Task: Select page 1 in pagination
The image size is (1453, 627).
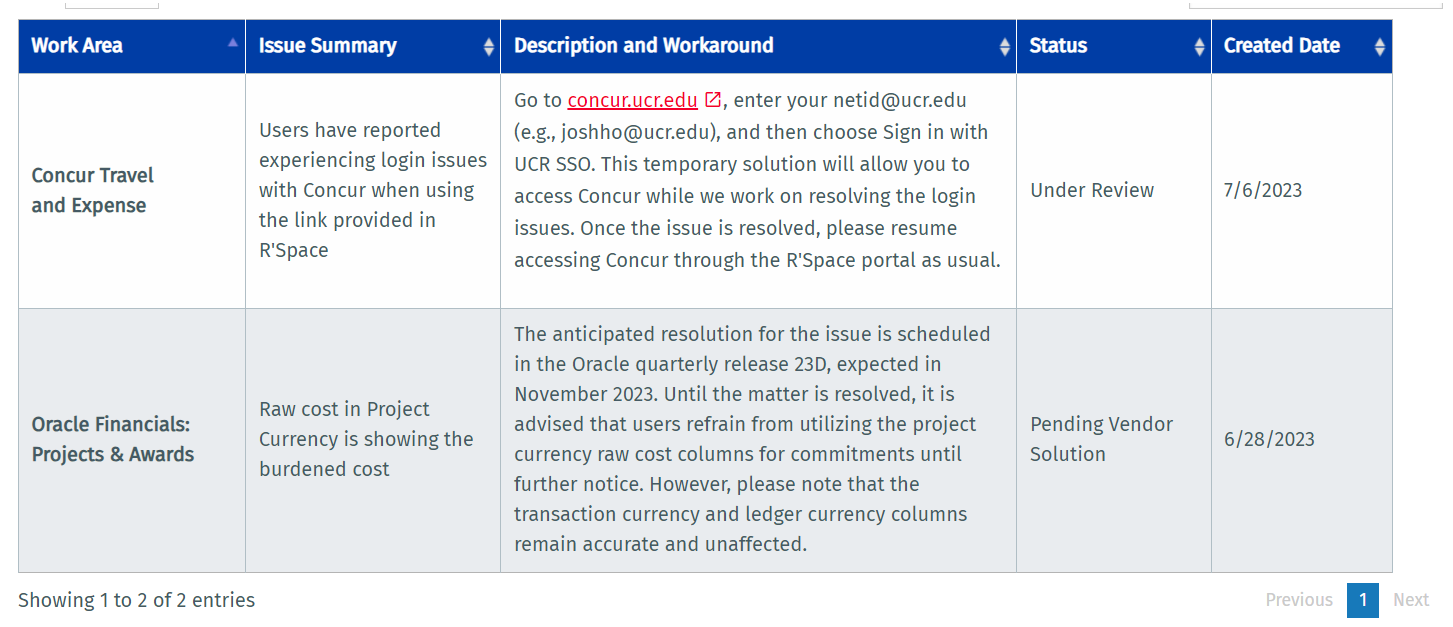Action: pyautogui.click(x=1362, y=600)
